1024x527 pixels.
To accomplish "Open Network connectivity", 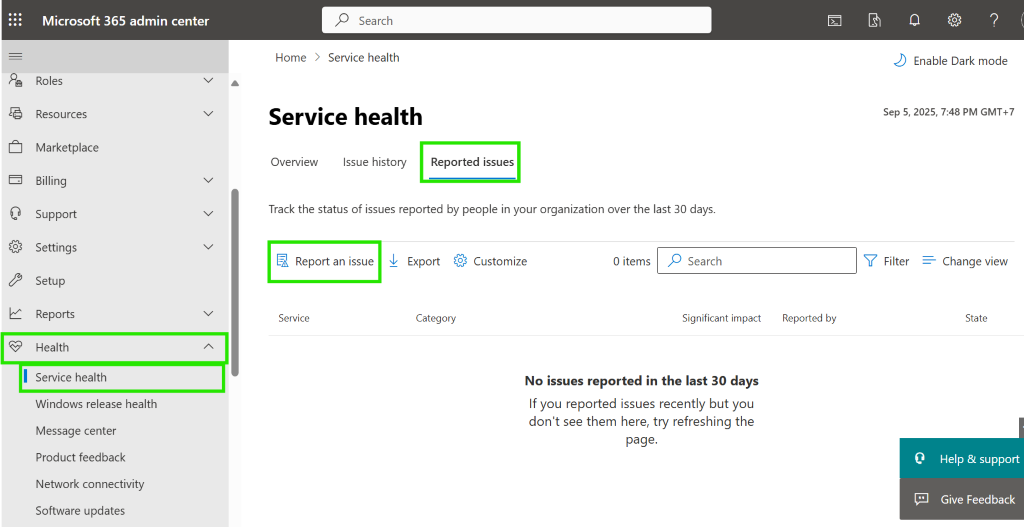I will click(x=89, y=484).
